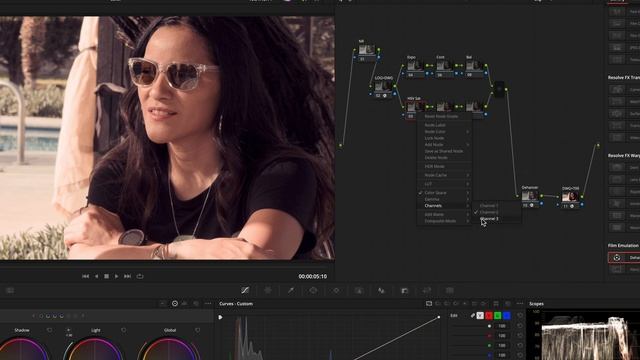Click the viewer timecode 00:00:05:10
This screenshot has width=640, height=360.
coord(312,276)
